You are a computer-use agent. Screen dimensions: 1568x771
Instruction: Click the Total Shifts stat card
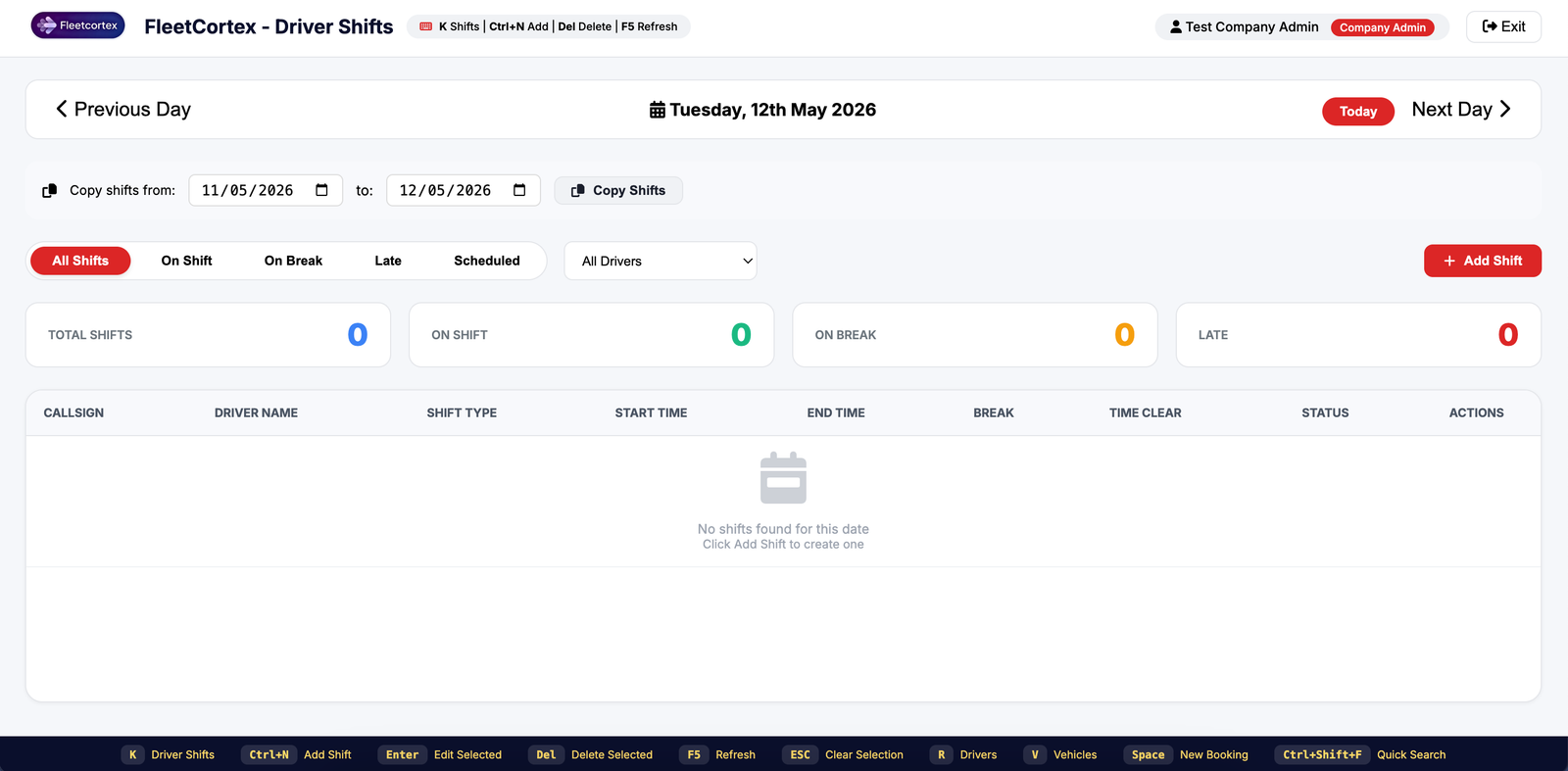208,335
